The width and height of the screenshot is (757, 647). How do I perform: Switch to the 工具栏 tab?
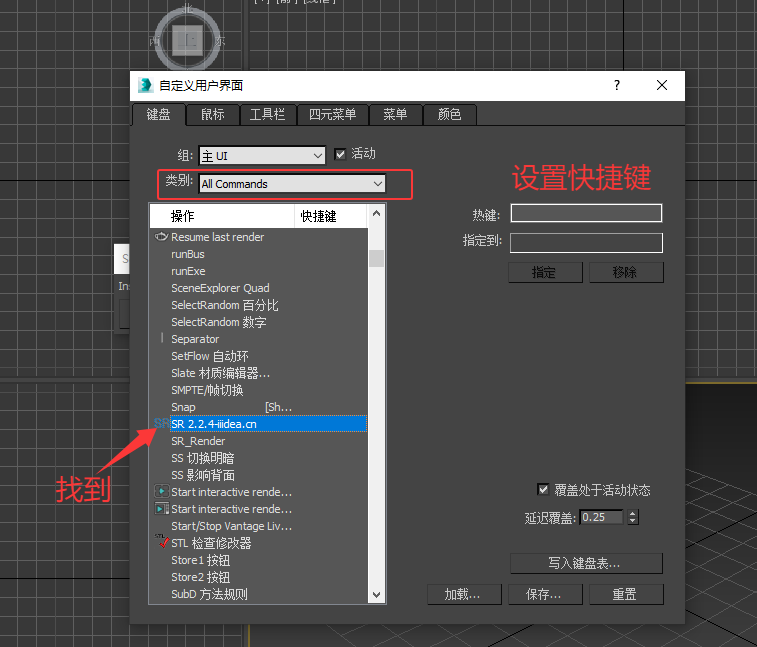(x=267, y=114)
